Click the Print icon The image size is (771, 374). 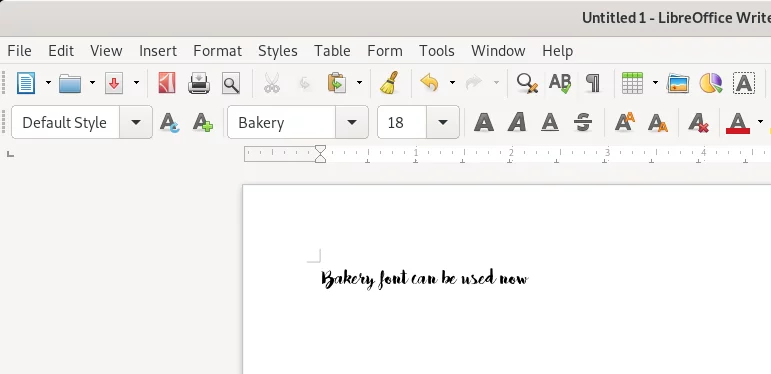pos(199,83)
